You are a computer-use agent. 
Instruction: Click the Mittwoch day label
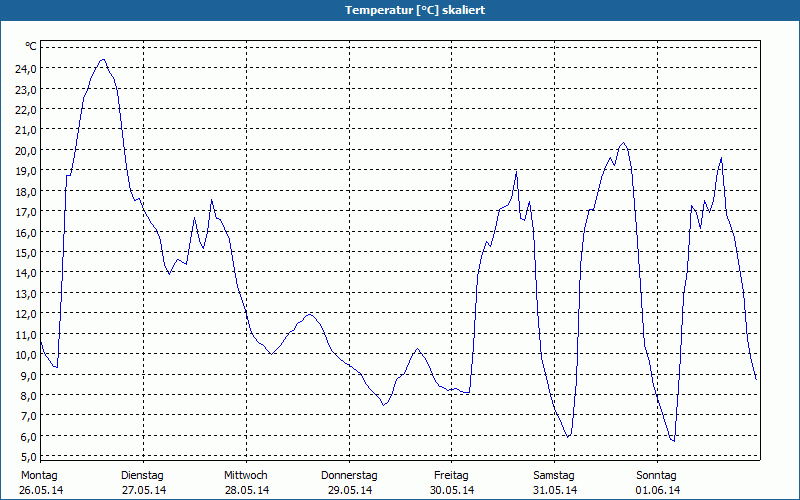[246, 476]
